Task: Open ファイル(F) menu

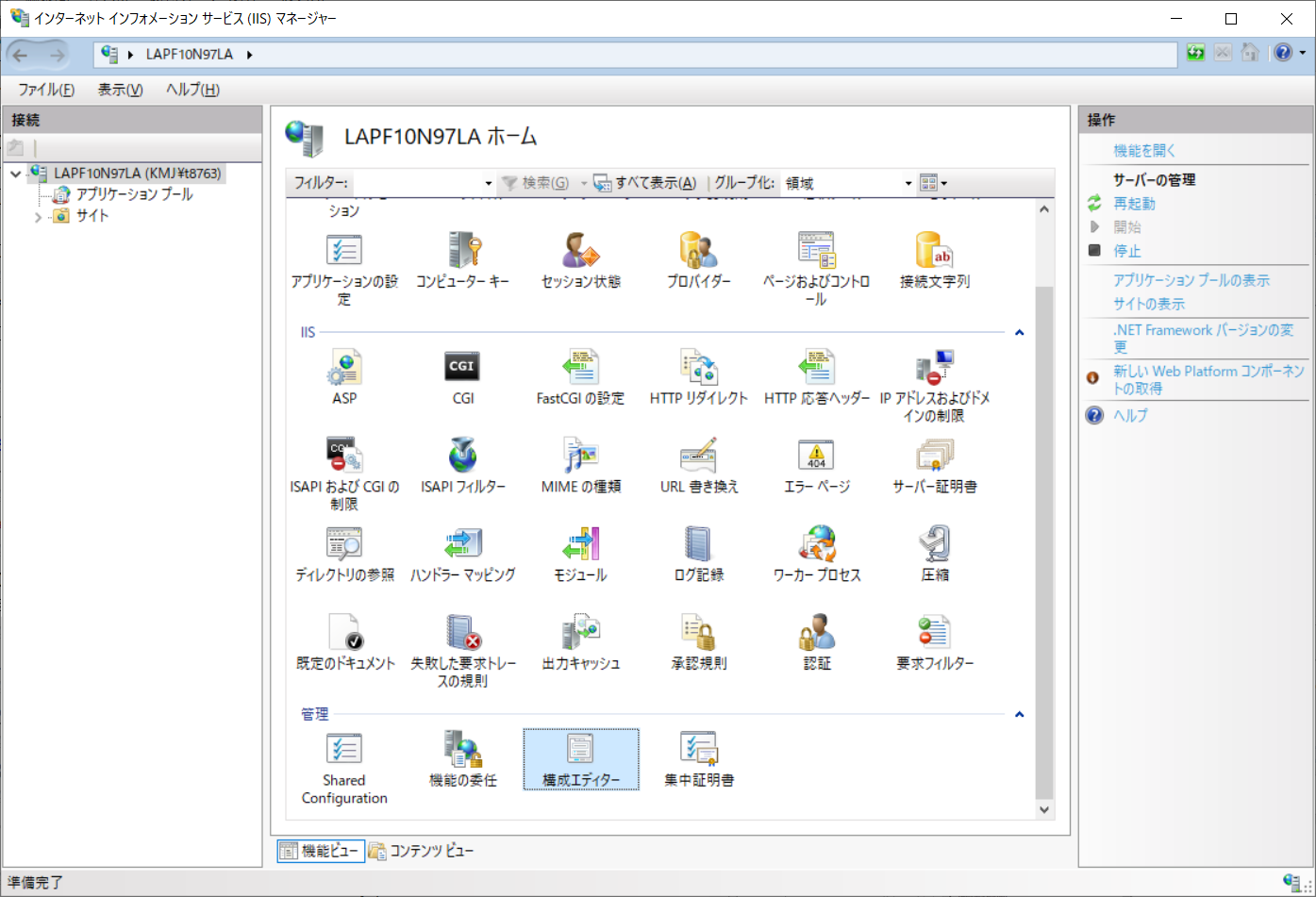Action: coord(46,90)
